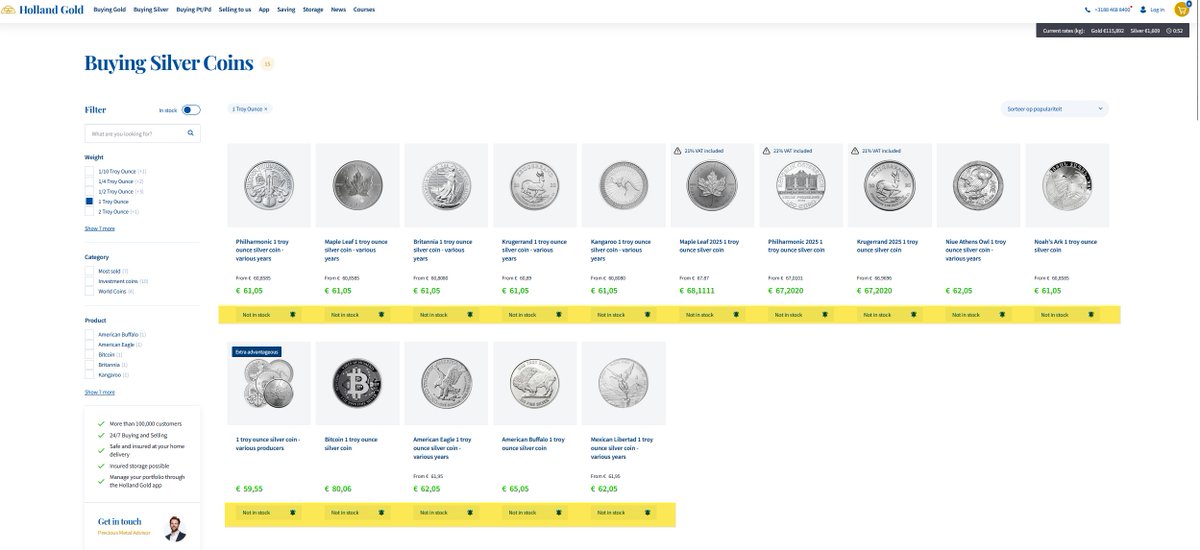Check the 1/10 Troy Ounce filter

(89, 171)
